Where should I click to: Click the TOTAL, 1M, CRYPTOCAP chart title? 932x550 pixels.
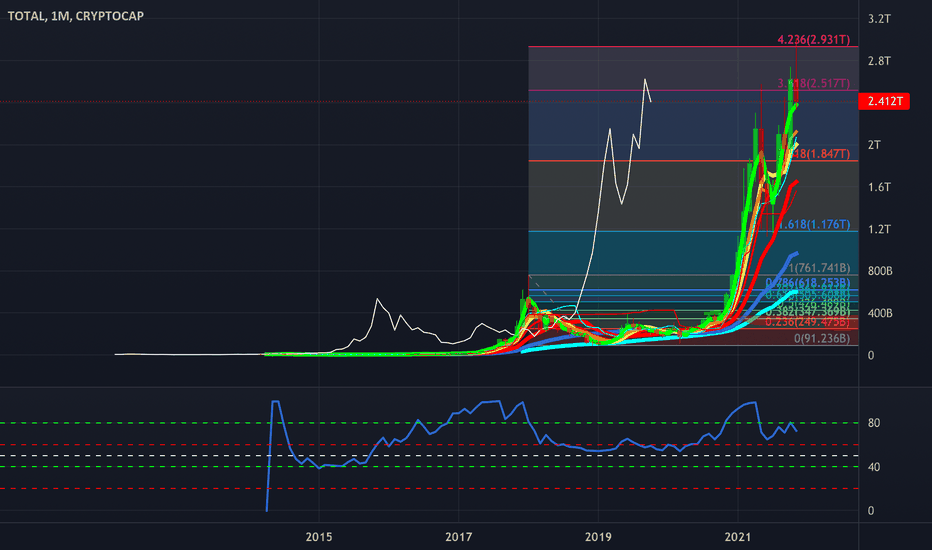click(x=75, y=16)
